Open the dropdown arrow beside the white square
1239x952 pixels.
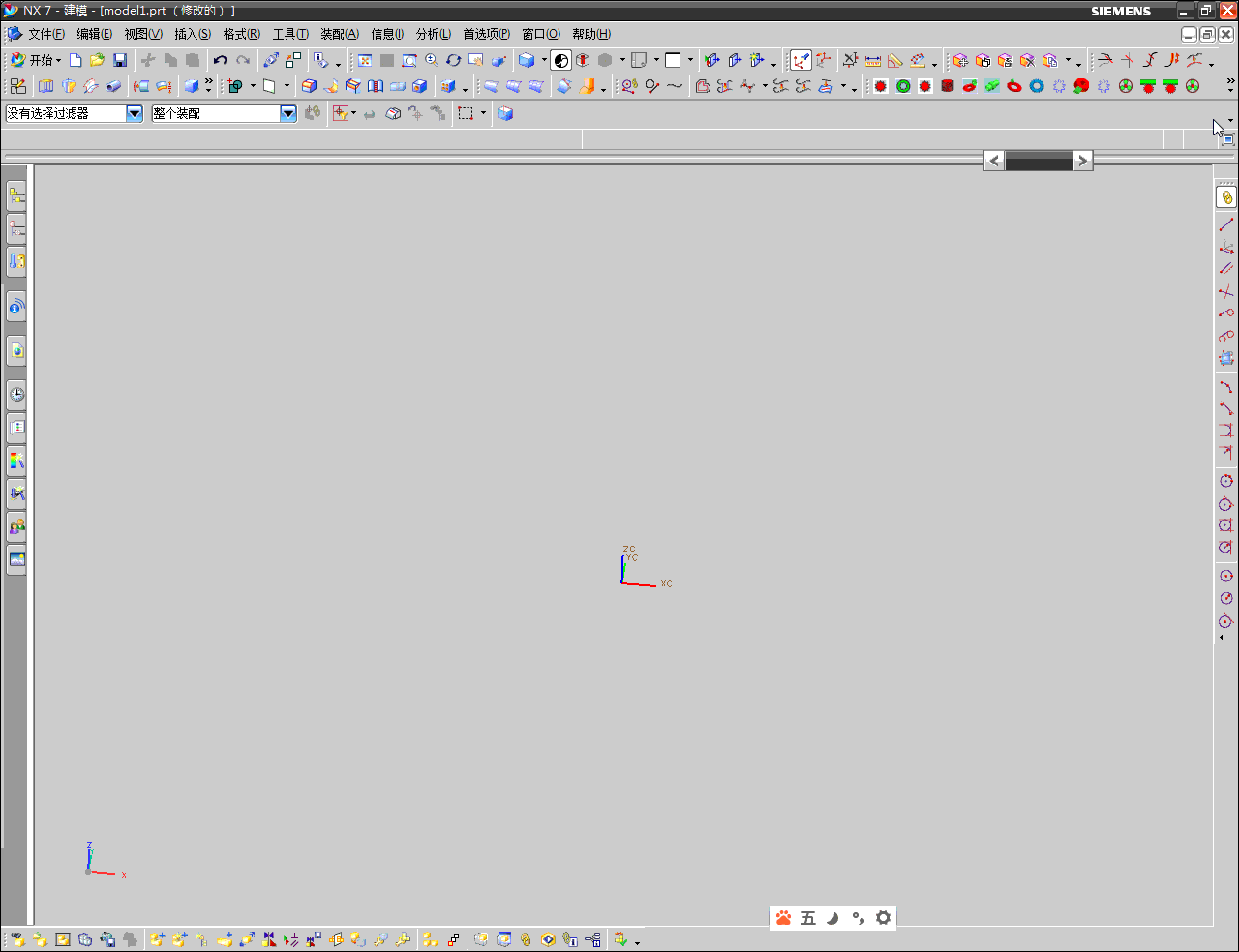tap(690, 60)
